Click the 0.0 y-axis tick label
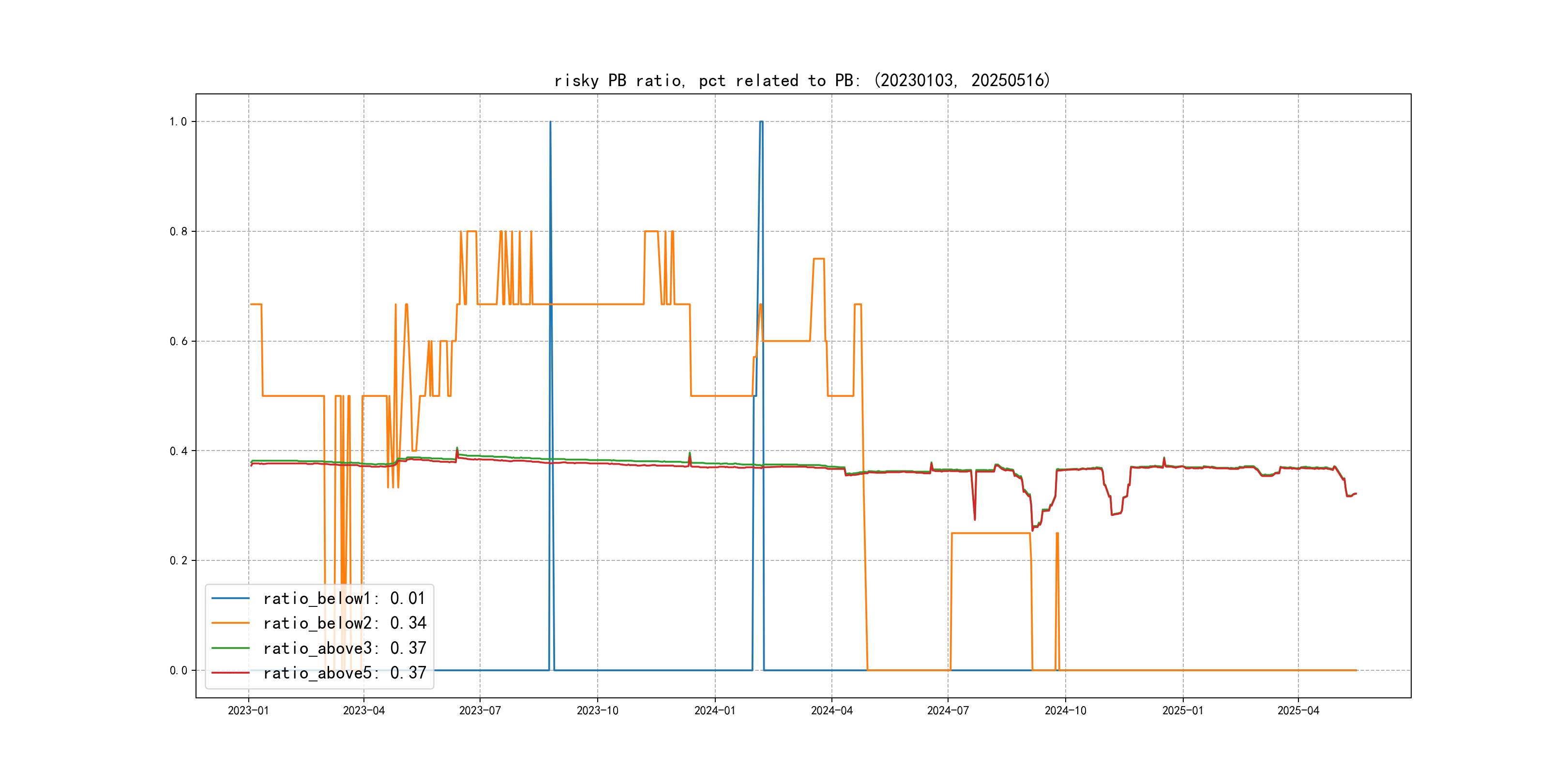Viewport: 1568px width, 784px height. click(179, 671)
